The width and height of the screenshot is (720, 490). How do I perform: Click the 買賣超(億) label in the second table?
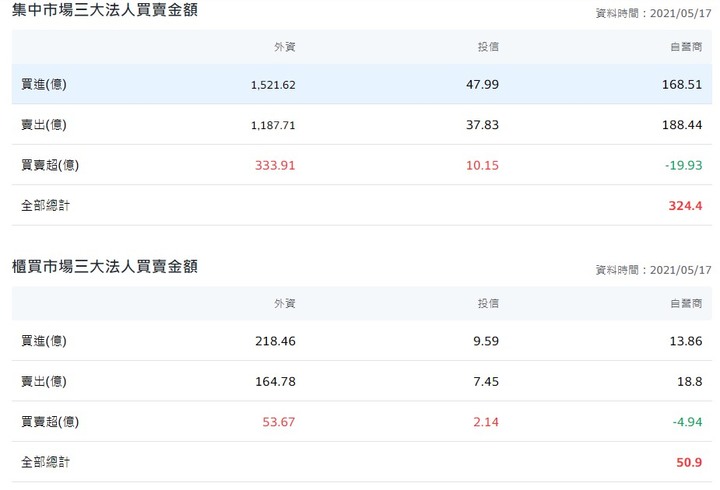coord(50,422)
